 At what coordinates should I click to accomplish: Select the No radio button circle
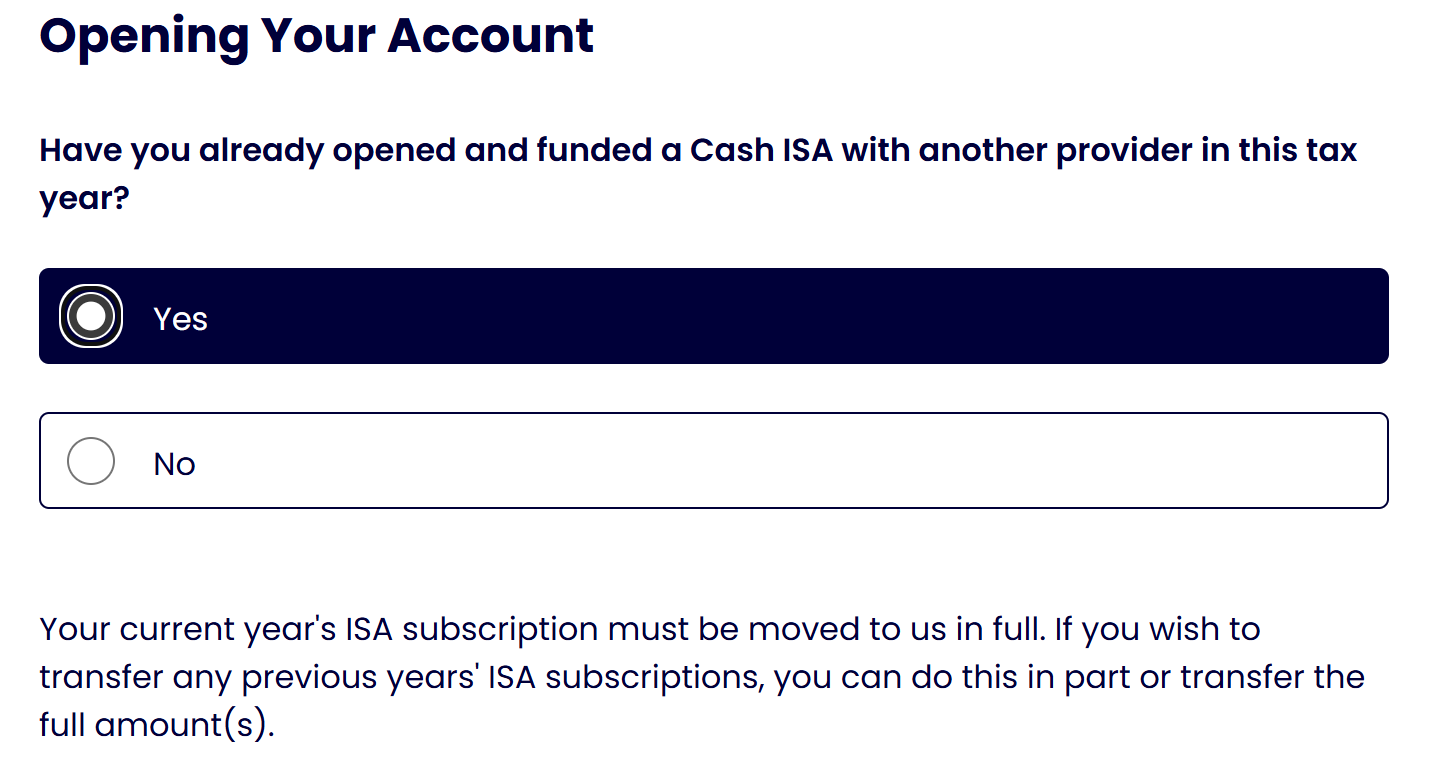[91, 461]
